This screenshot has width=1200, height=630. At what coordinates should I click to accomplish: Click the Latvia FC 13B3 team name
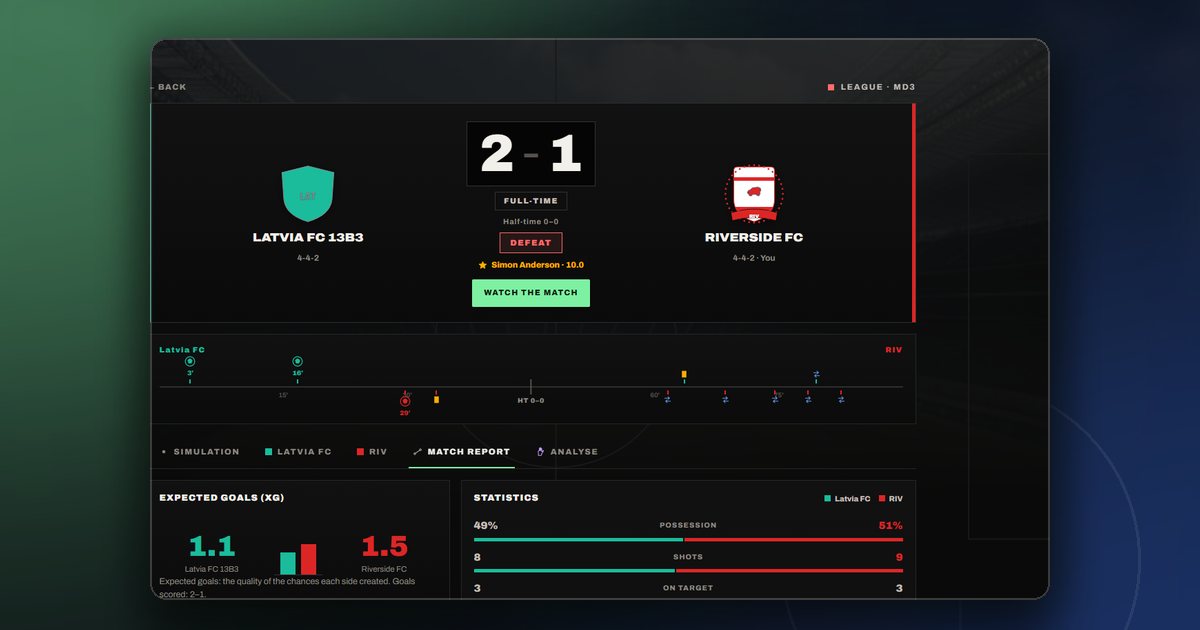tap(307, 238)
